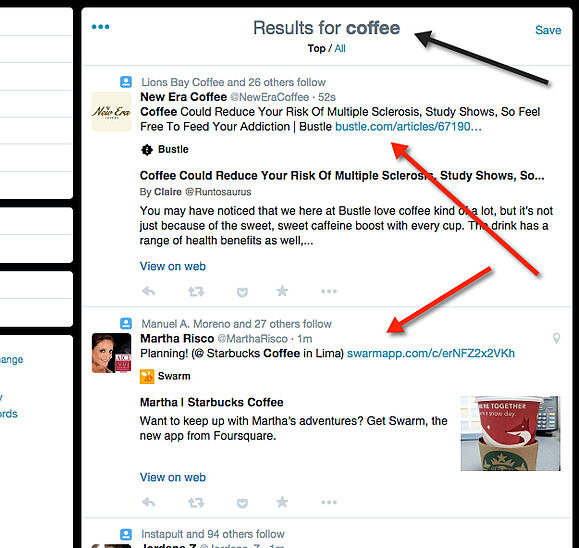Open the three-dot options menu beside Results

100,27
